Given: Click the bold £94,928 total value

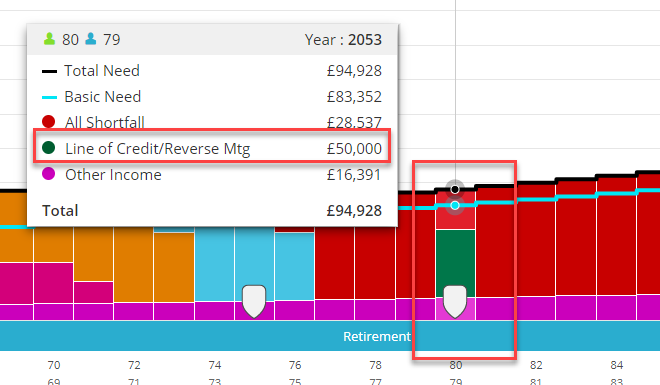Looking at the screenshot, I should tap(354, 210).
